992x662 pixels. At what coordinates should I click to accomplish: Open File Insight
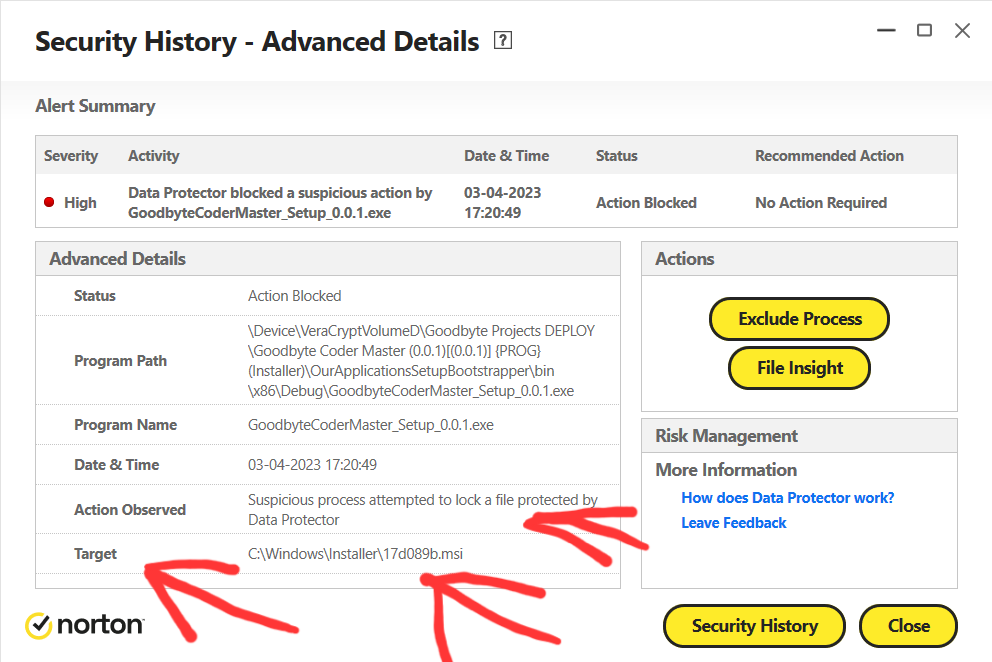pyautogui.click(x=800, y=368)
